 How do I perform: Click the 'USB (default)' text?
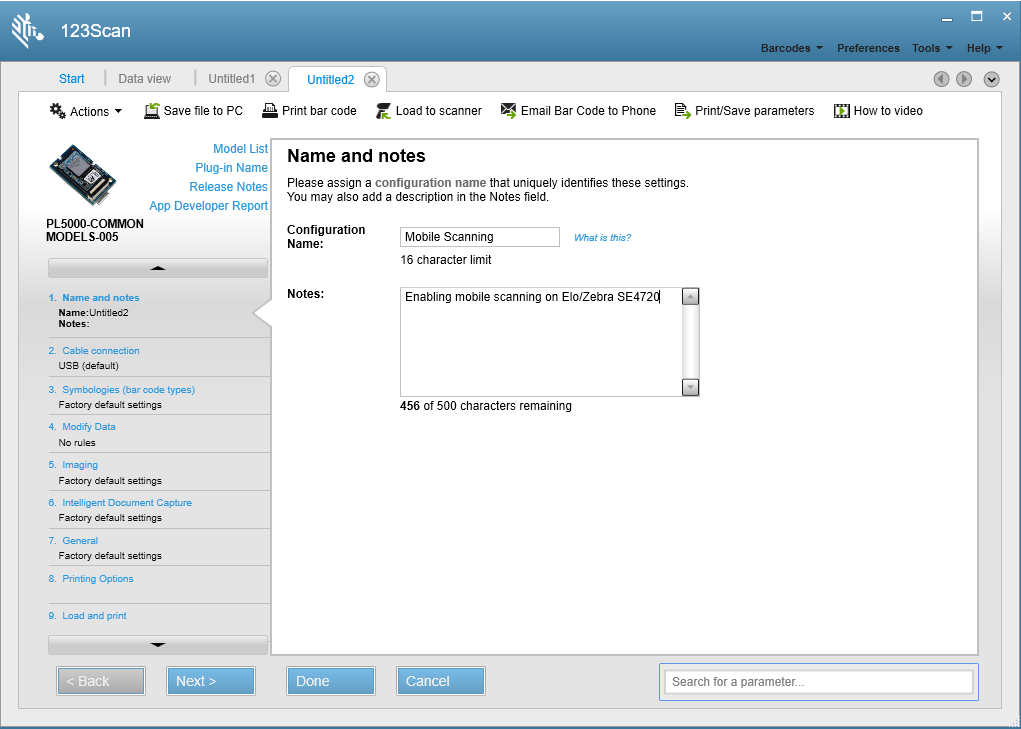pos(89,366)
